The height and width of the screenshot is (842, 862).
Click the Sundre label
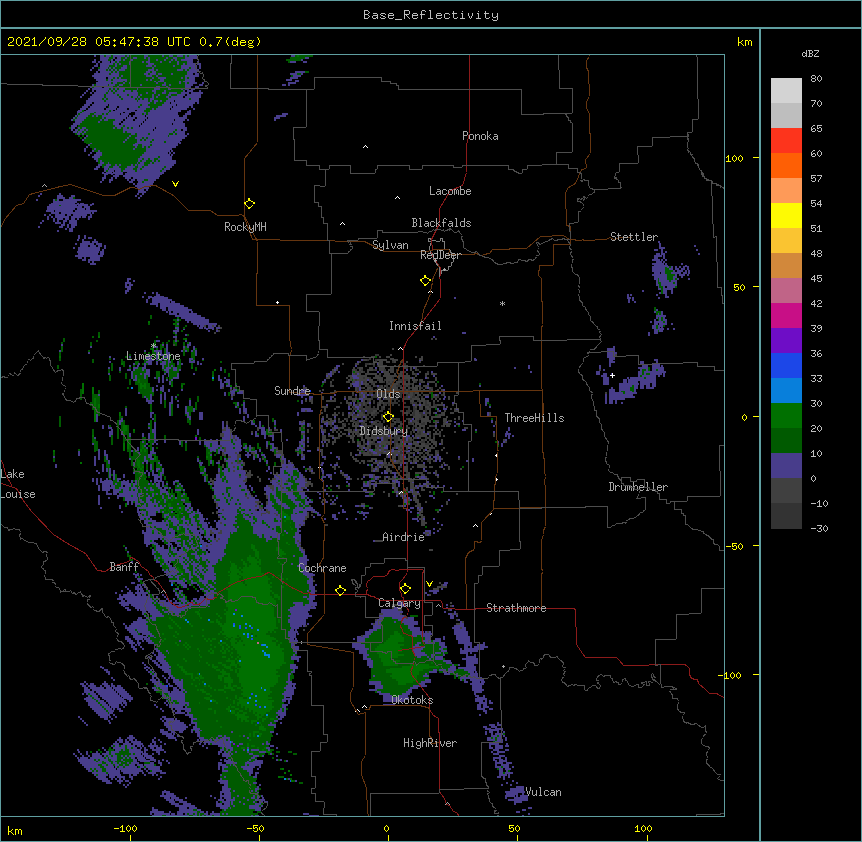(x=292, y=391)
